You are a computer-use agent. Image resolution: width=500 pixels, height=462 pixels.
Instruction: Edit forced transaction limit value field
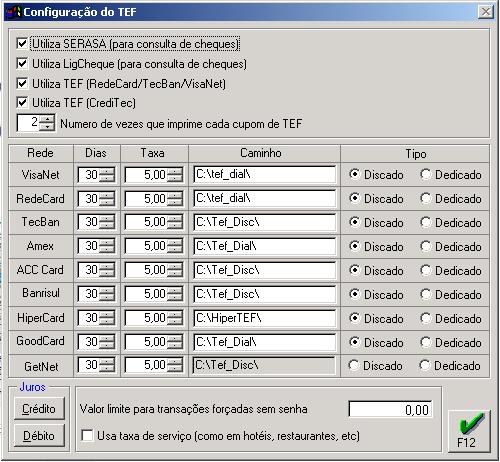pos(390,409)
